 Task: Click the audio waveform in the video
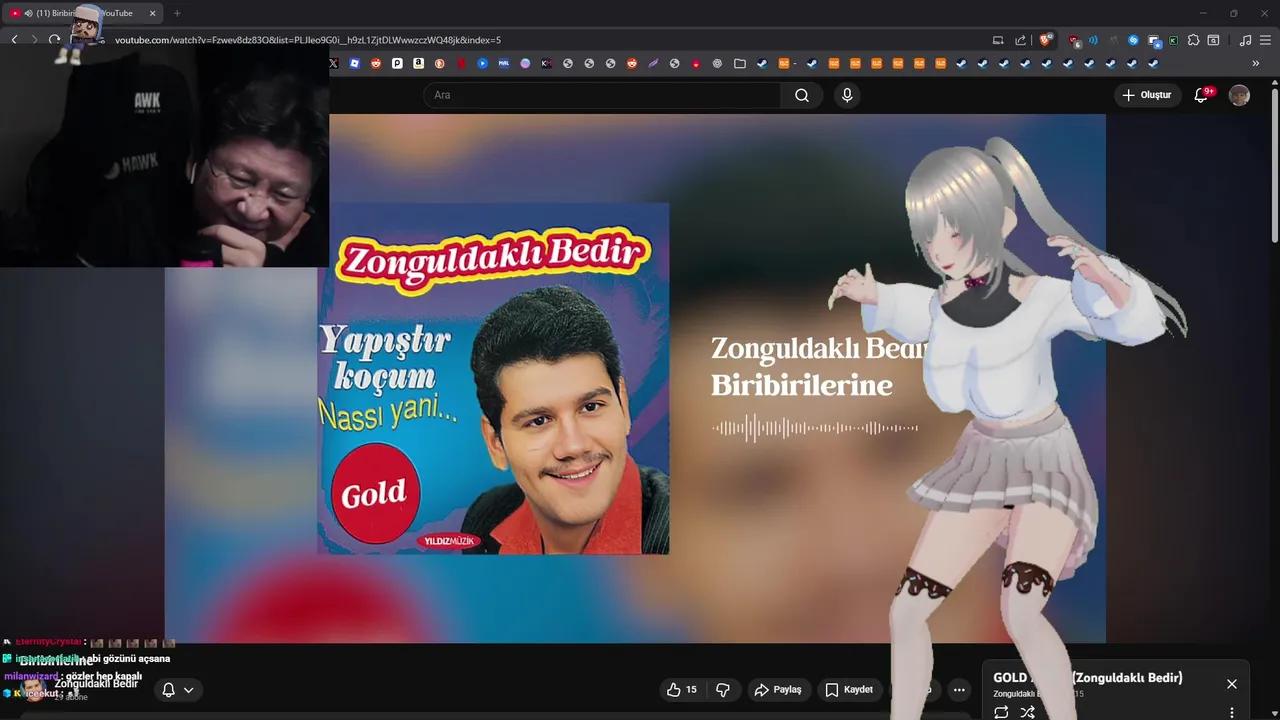pyautogui.click(x=815, y=428)
